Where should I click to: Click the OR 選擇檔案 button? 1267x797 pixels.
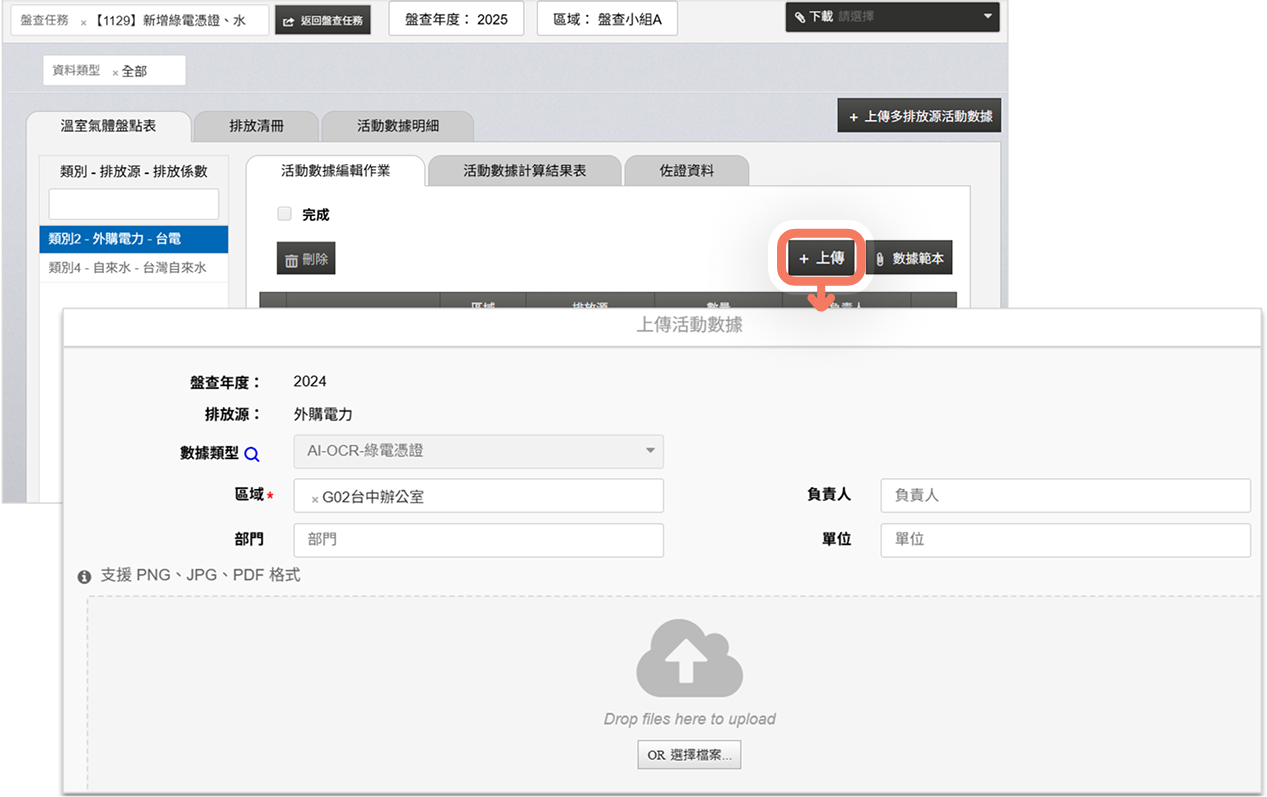(x=689, y=755)
